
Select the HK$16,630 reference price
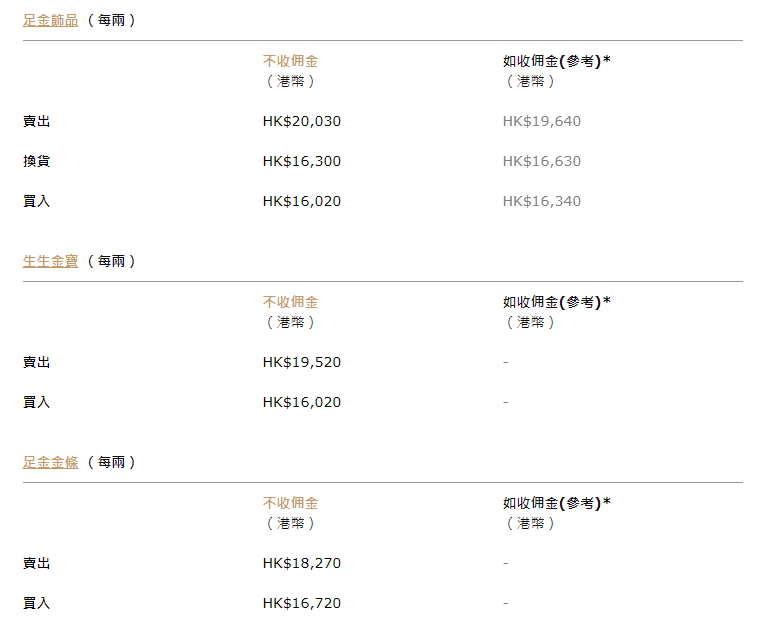542,161
